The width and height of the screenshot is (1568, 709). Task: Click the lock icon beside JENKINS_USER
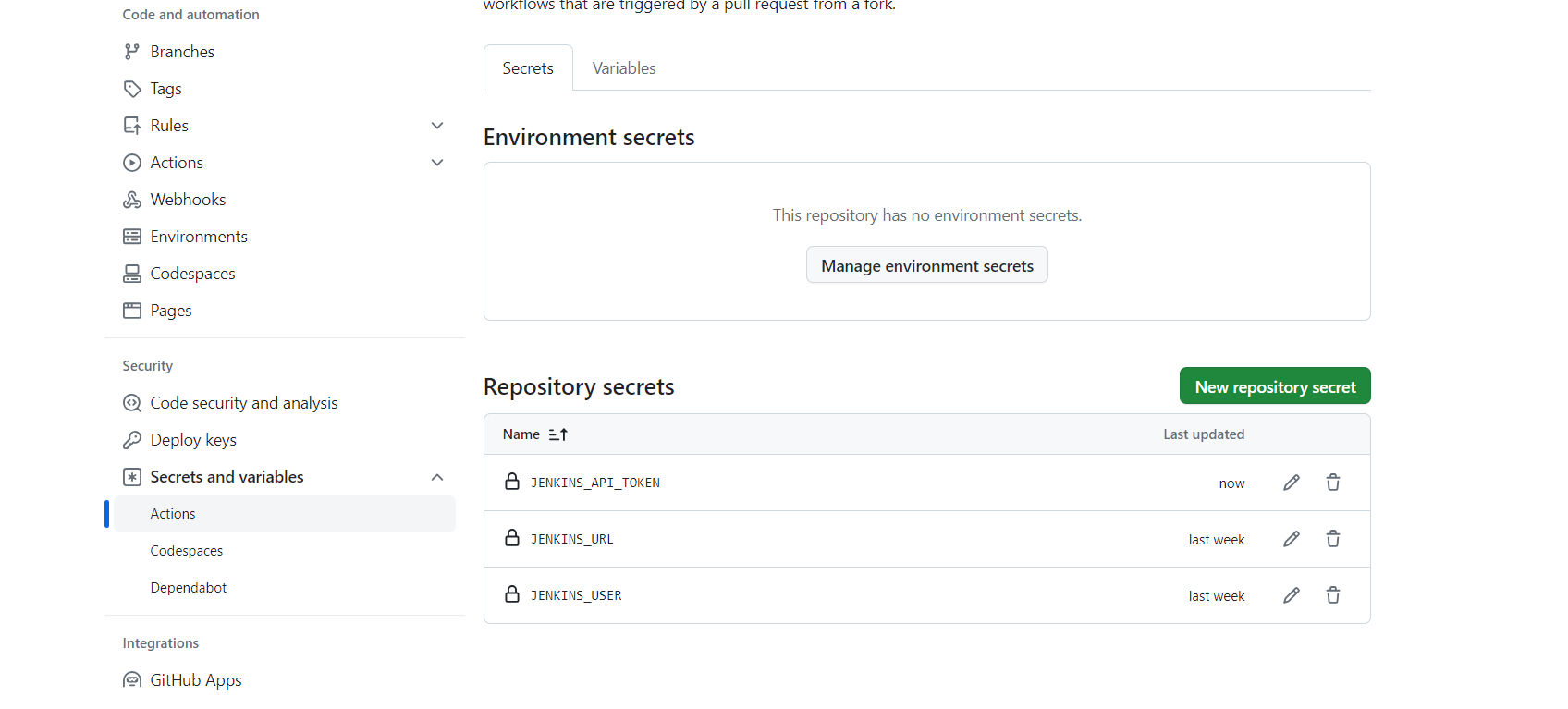pos(512,594)
